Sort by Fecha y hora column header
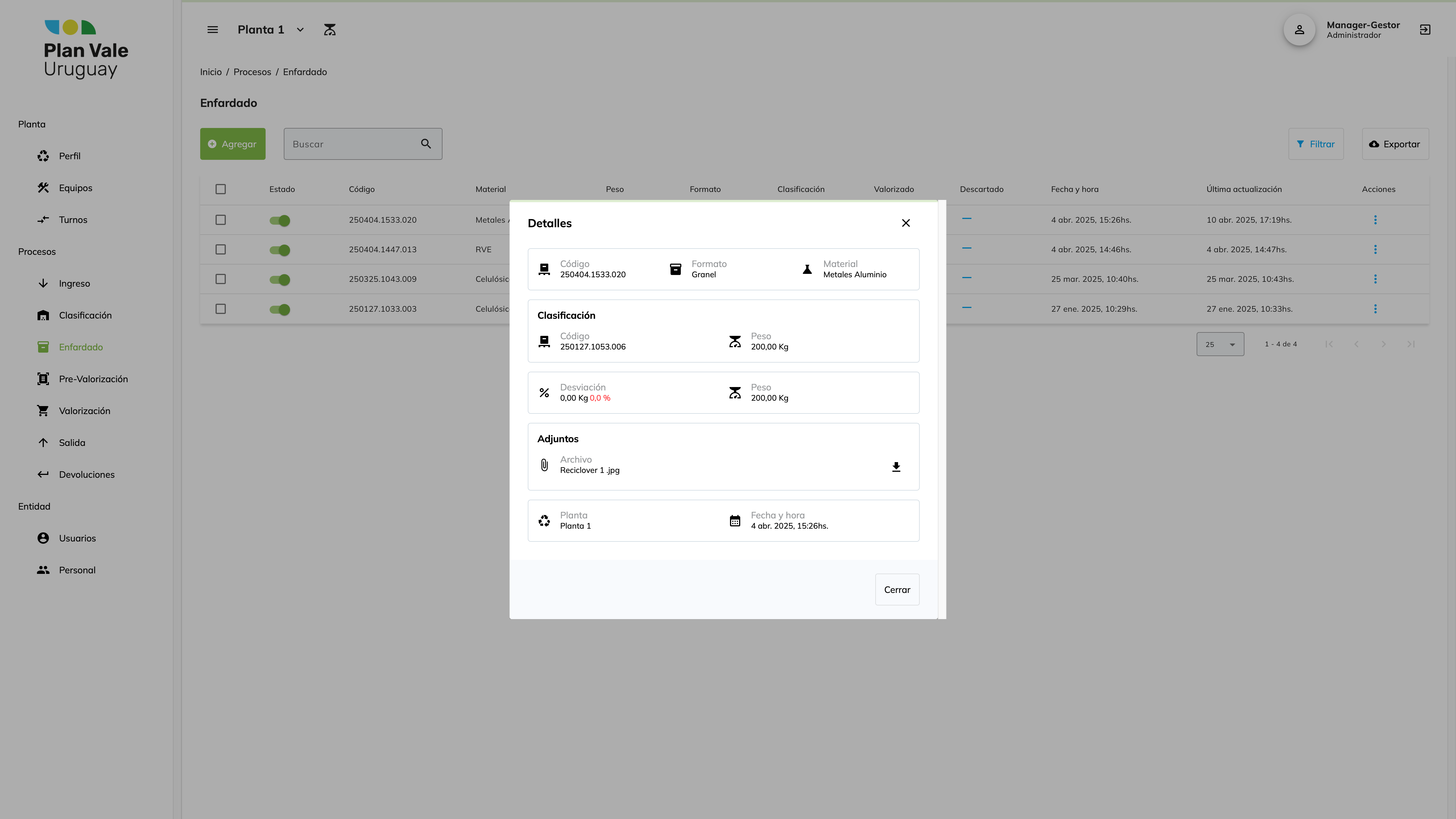The width and height of the screenshot is (1456, 819). (x=1074, y=189)
